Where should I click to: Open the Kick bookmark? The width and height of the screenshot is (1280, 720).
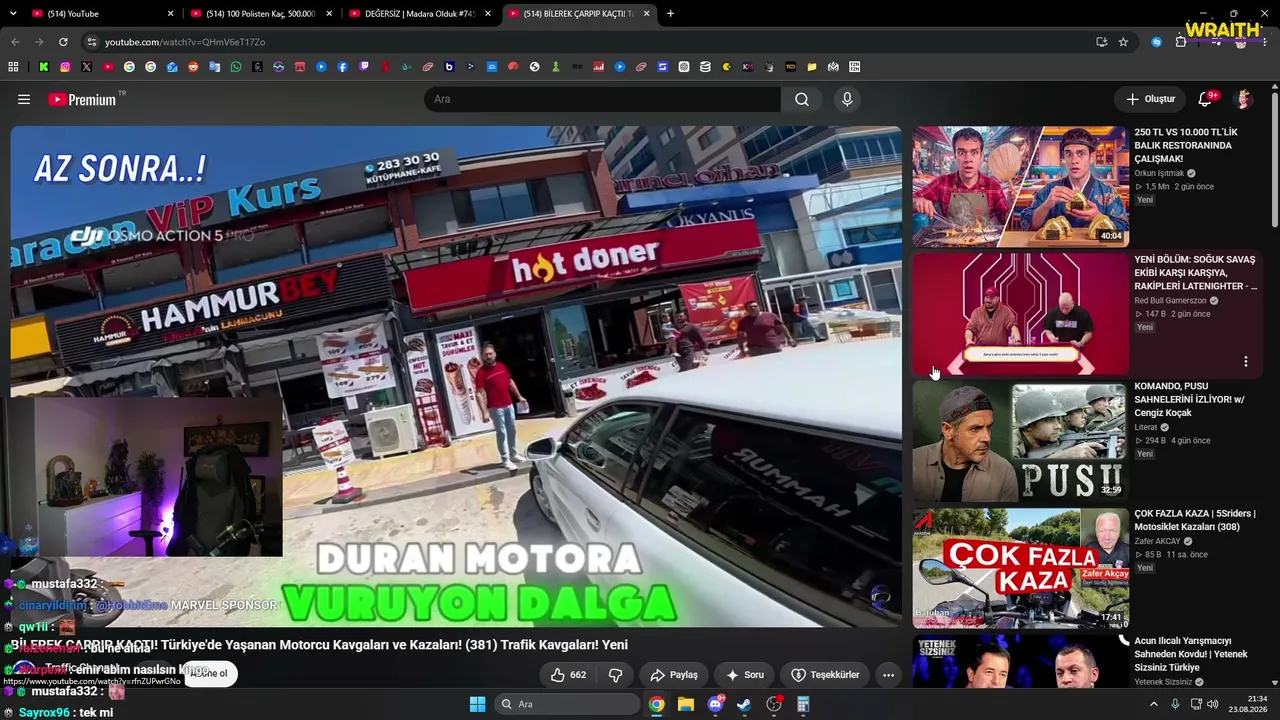[44, 67]
